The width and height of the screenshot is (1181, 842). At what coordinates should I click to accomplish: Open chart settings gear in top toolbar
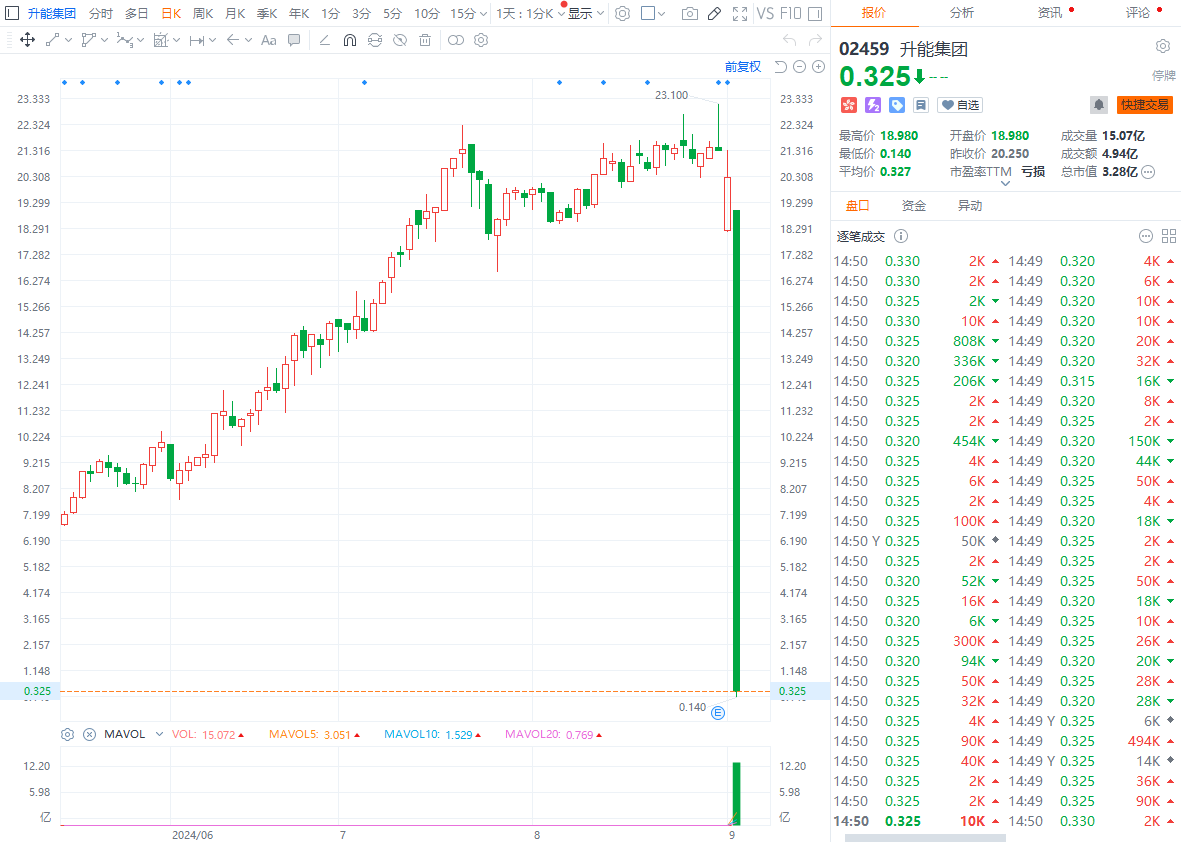tap(622, 14)
